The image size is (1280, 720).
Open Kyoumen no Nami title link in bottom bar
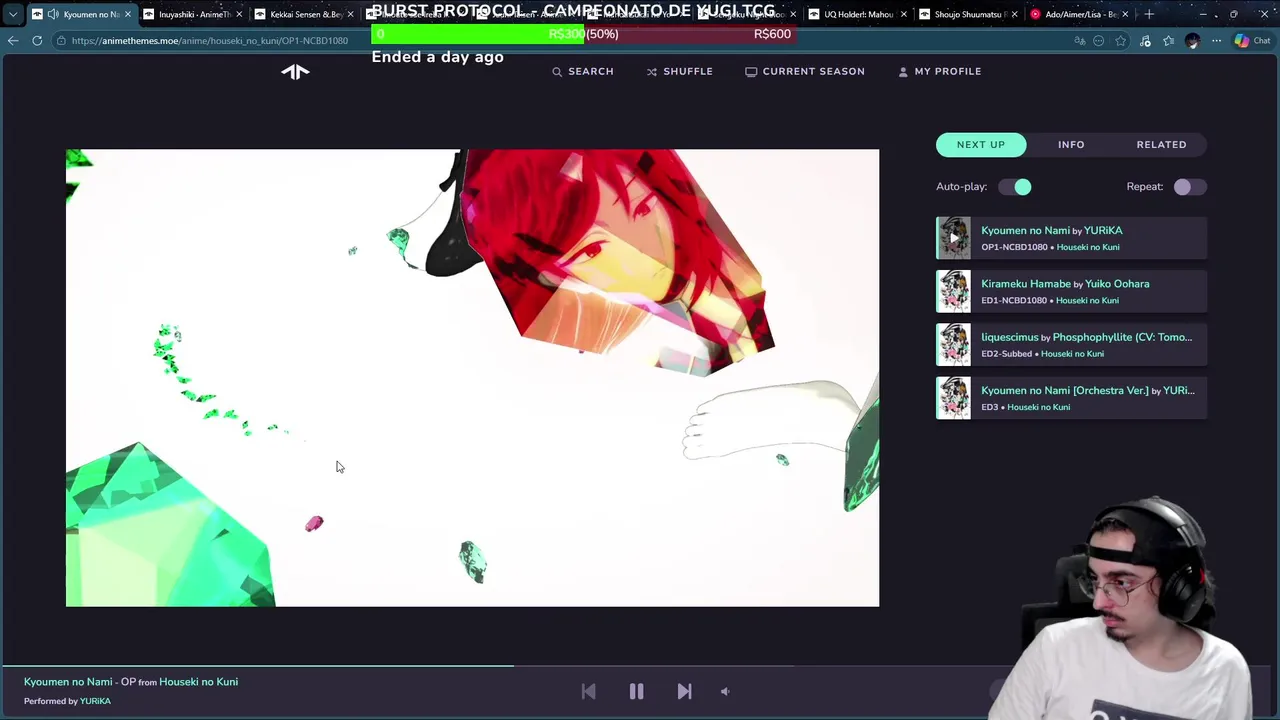tap(68, 682)
